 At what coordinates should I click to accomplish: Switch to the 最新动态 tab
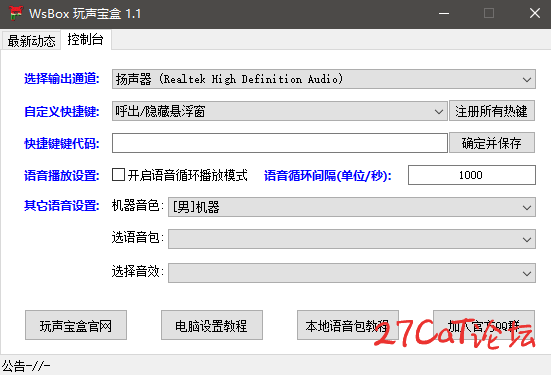(x=31, y=41)
